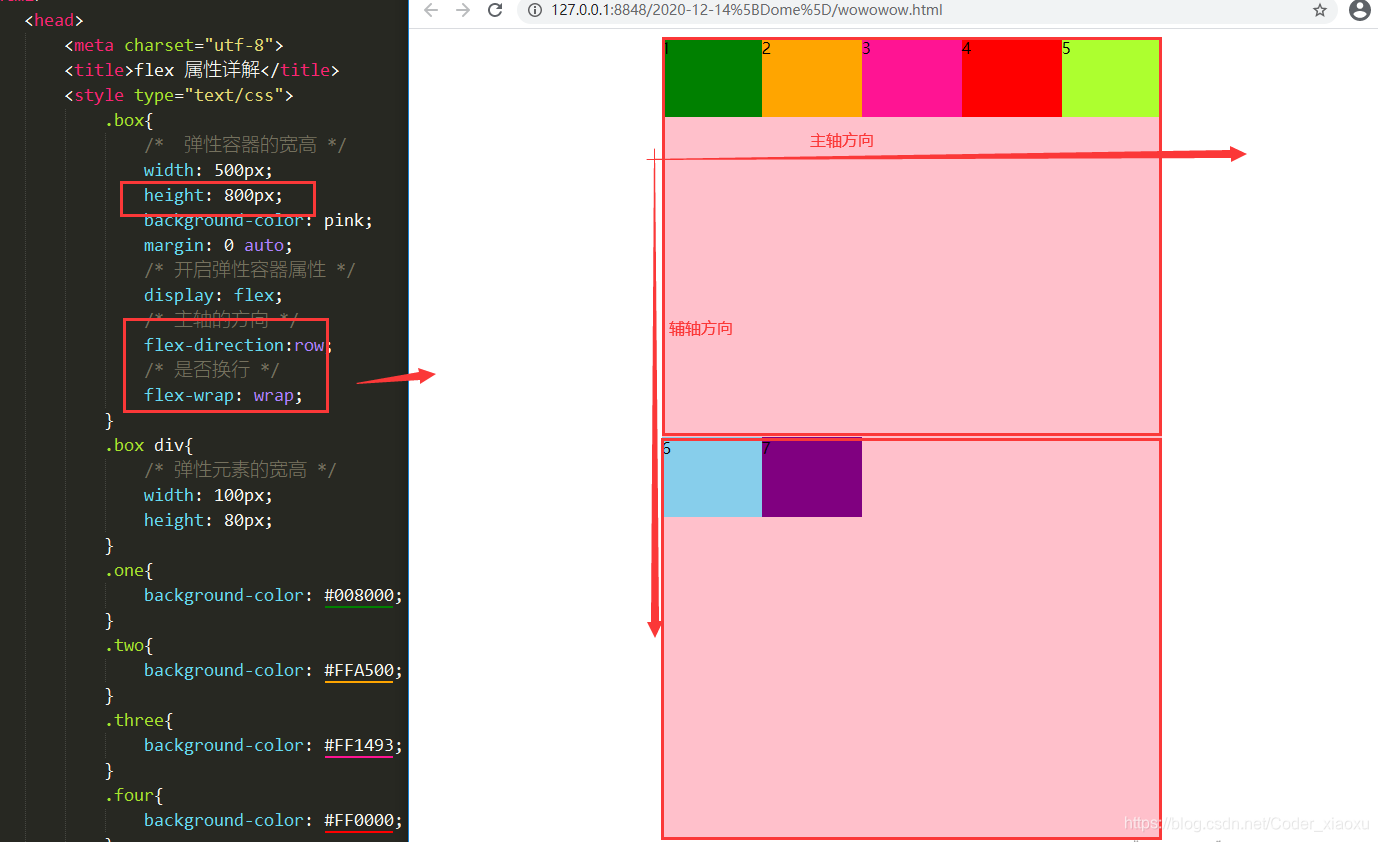Click the '.box{' selector line
Viewport: 1378px width, 842px height.
[129, 120]
